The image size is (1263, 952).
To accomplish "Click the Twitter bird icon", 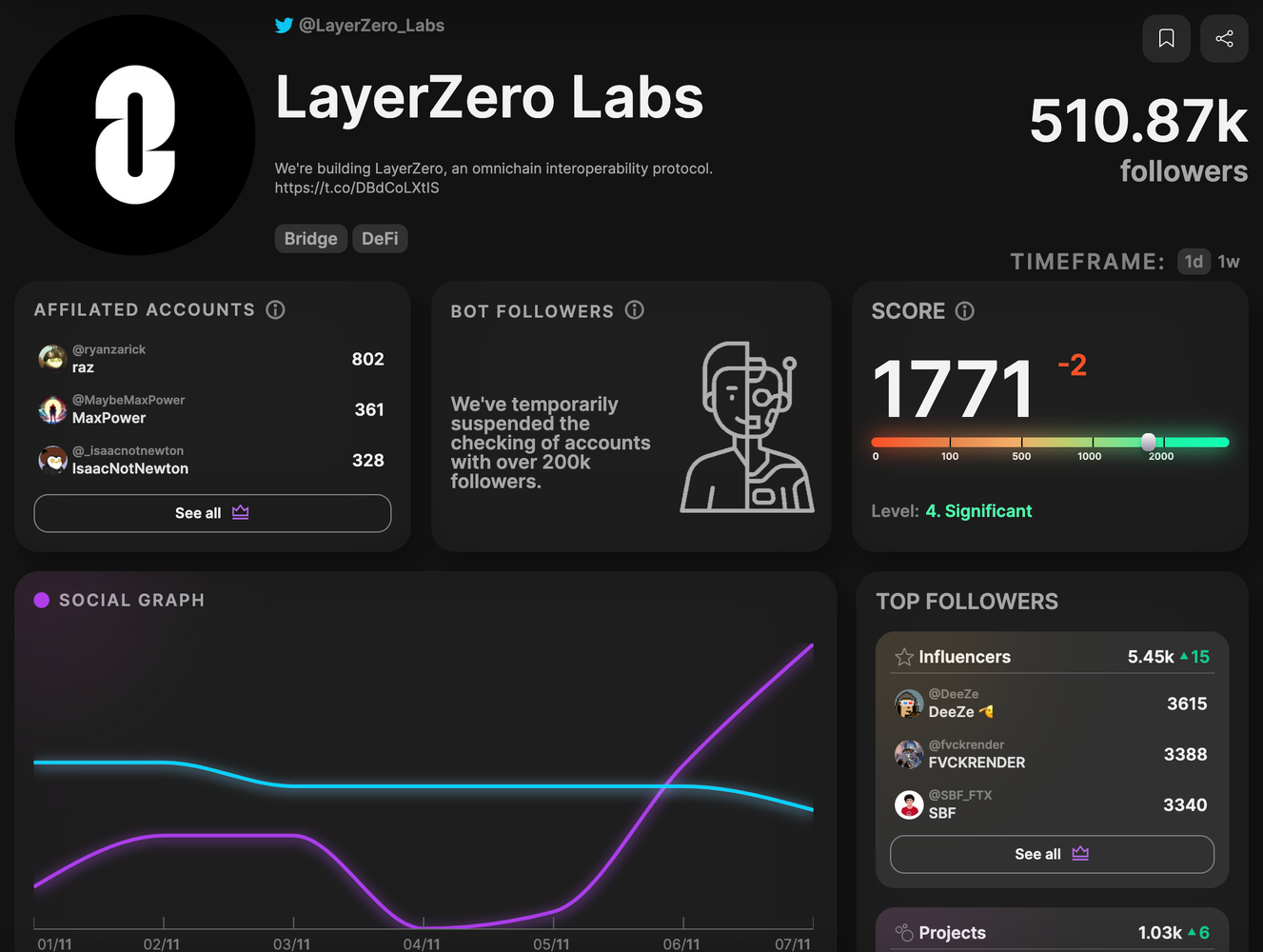I will click(284, 26).
